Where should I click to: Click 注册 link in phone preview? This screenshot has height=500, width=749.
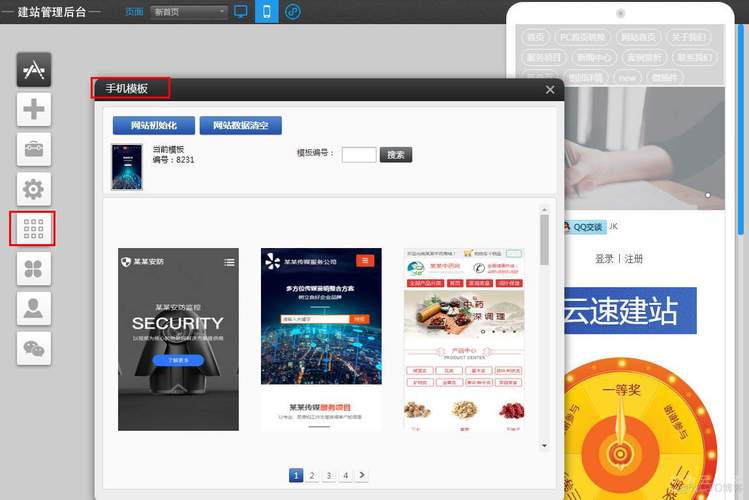pyautogui.click(x=633, y=259)
